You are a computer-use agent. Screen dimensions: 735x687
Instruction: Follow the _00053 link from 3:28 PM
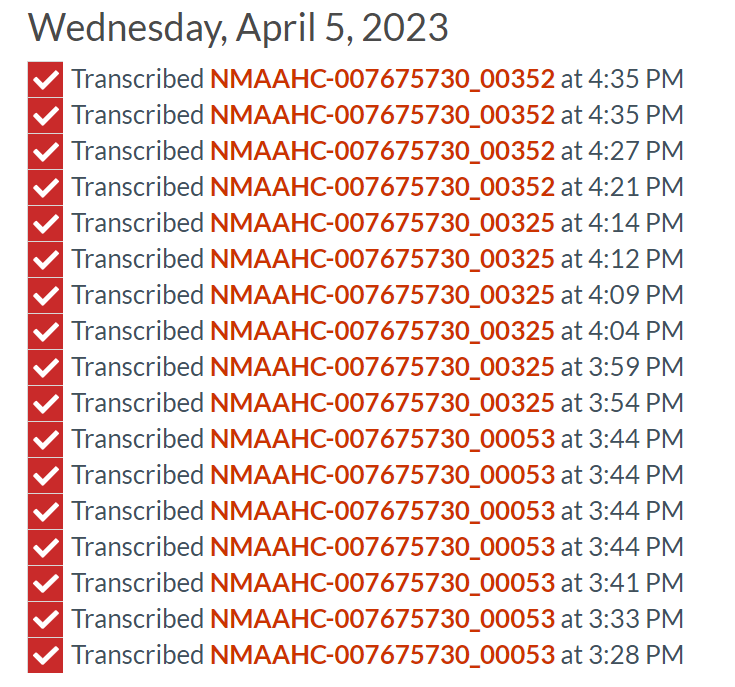(382, 655)
